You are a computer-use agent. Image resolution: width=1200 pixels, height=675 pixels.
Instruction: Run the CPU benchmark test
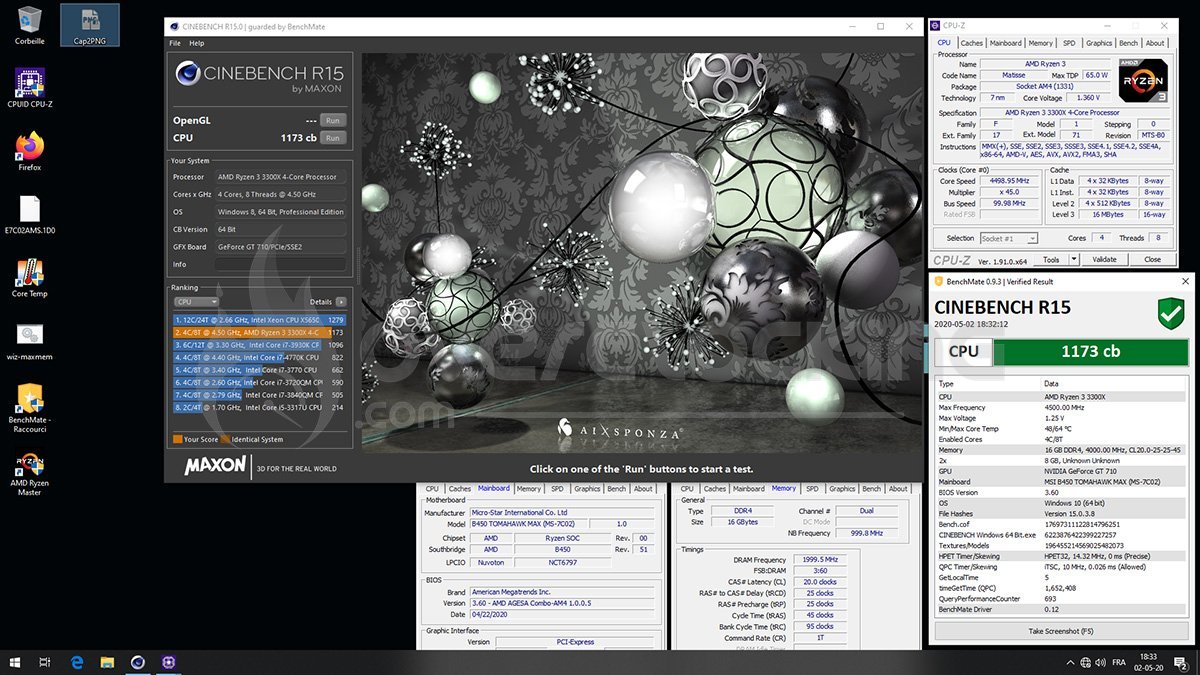(333, 138)
